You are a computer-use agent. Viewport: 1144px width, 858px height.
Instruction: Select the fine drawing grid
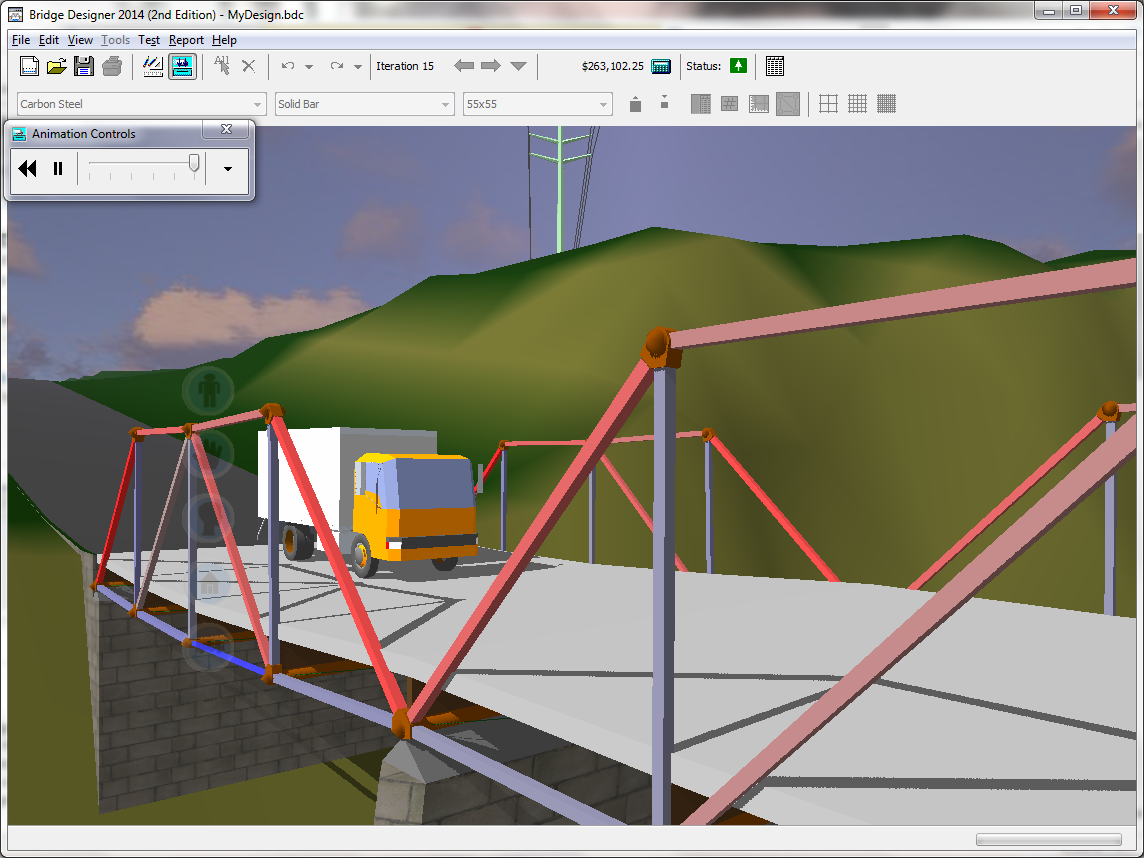(886, 104)
